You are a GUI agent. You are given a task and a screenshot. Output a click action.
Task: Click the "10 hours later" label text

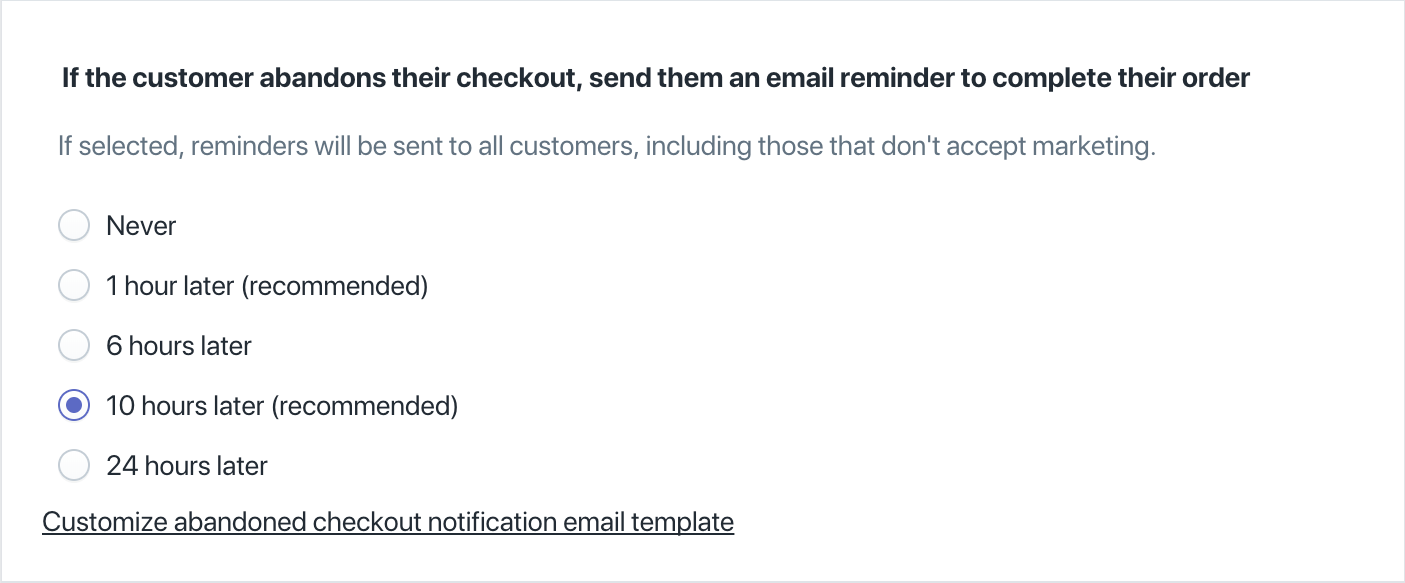[186, 406]
